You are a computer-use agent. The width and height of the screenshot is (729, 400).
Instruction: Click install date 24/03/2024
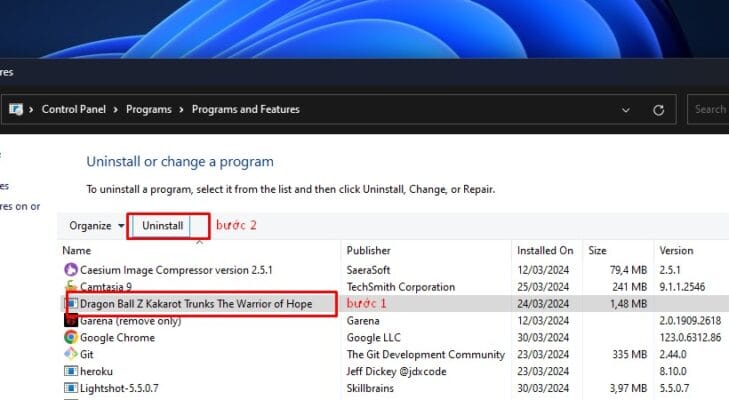(543, 304)
